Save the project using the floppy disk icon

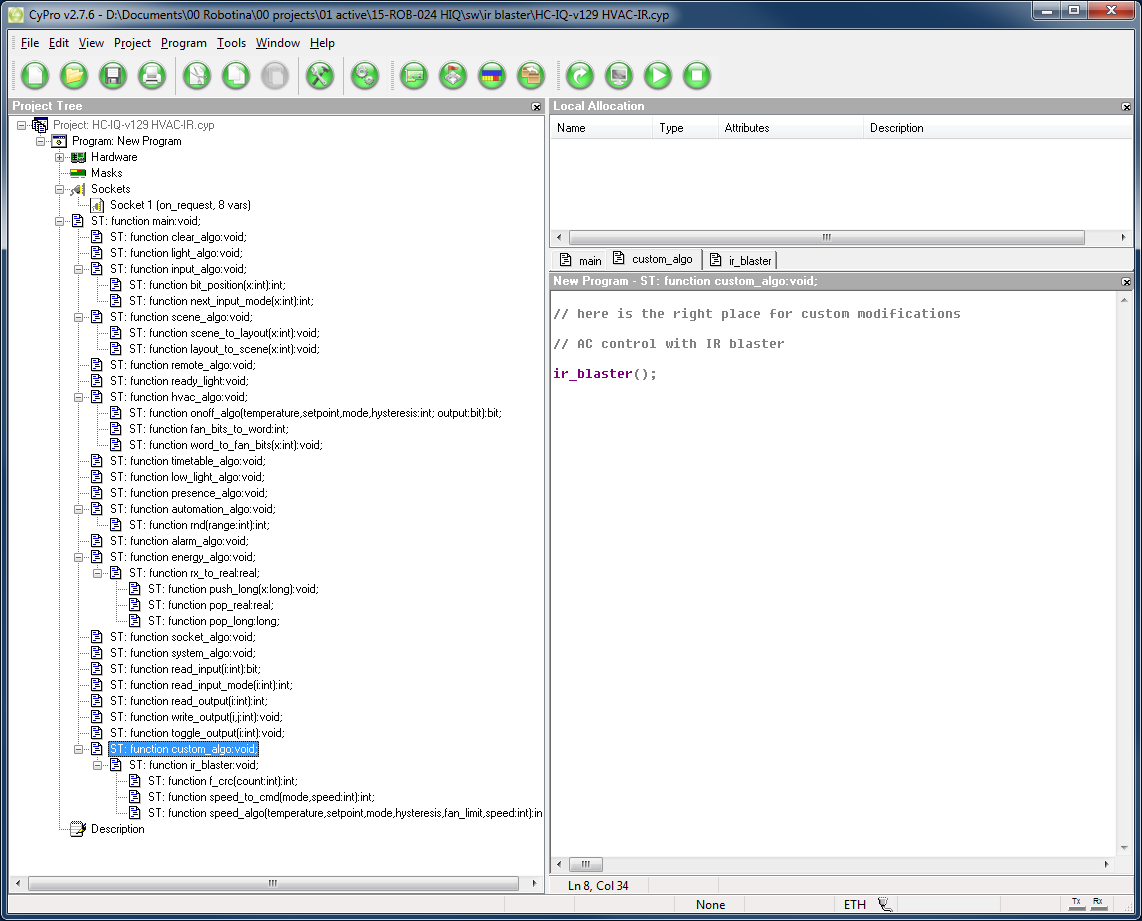tap(112, 76)
